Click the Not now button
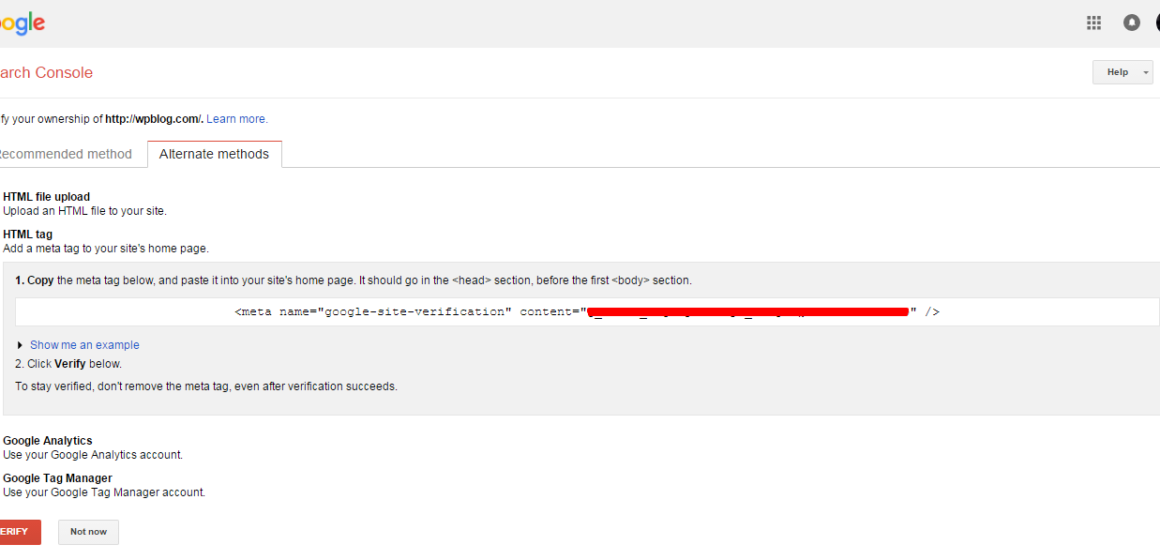 click(88, 532)
